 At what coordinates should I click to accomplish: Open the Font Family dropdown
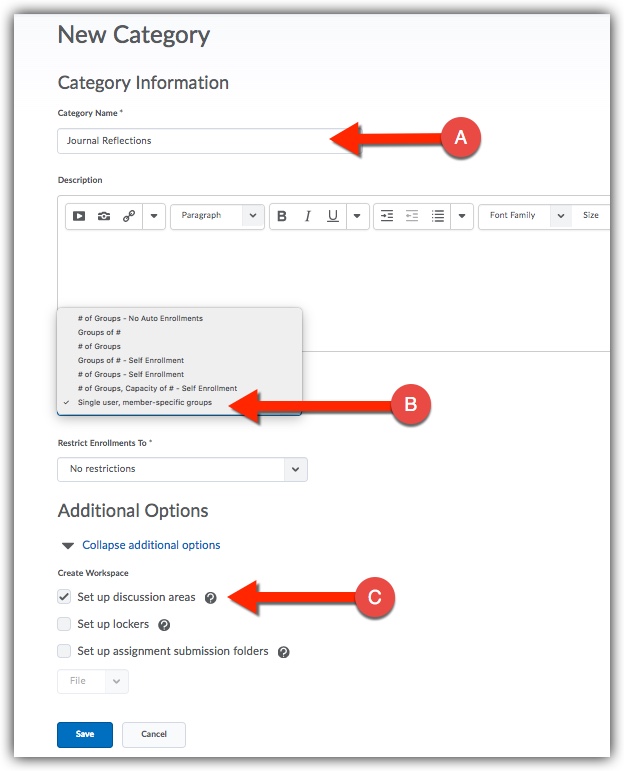tap(525, 216)
